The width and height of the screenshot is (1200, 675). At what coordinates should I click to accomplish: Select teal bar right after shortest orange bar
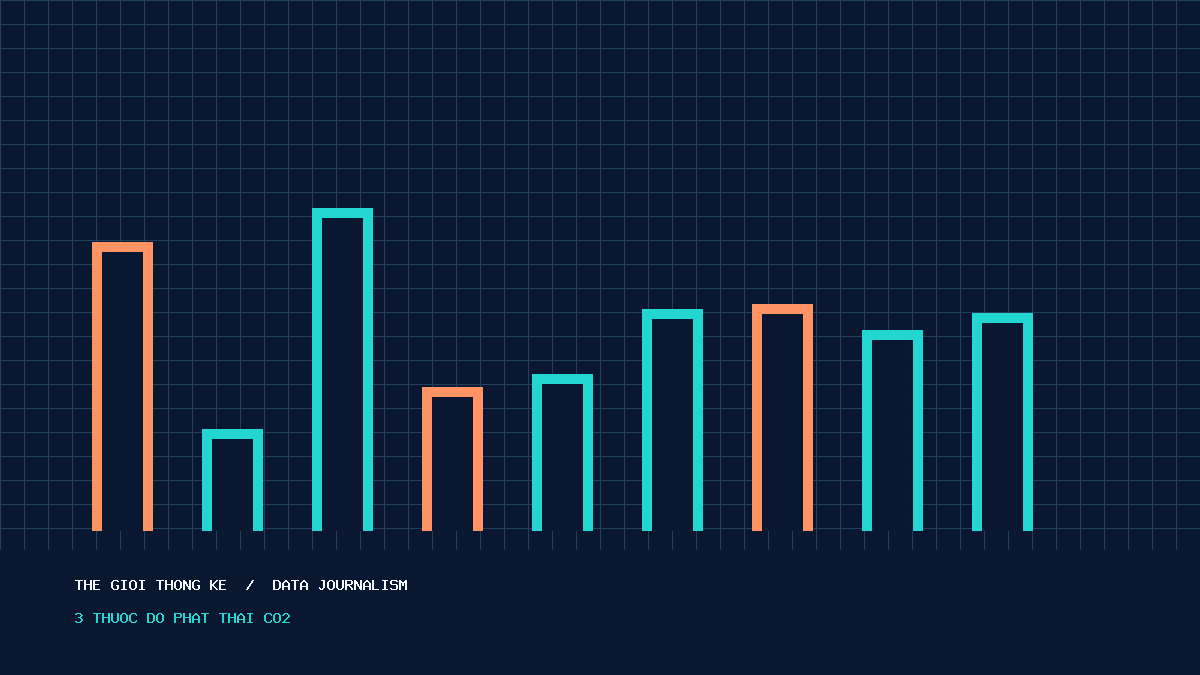562,452
